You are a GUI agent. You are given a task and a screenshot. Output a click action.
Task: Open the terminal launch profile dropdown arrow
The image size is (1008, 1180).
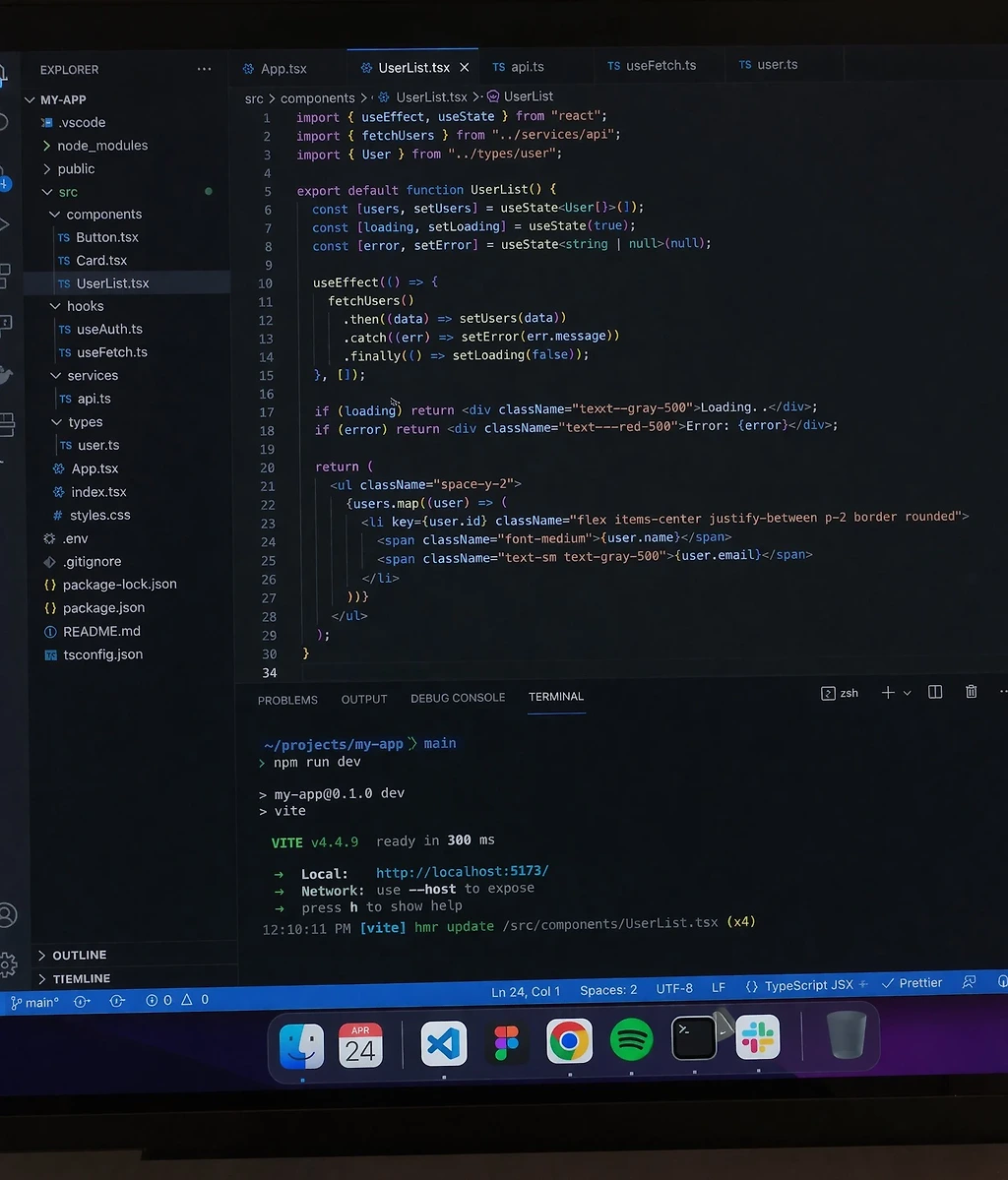(x=907, y=693)
